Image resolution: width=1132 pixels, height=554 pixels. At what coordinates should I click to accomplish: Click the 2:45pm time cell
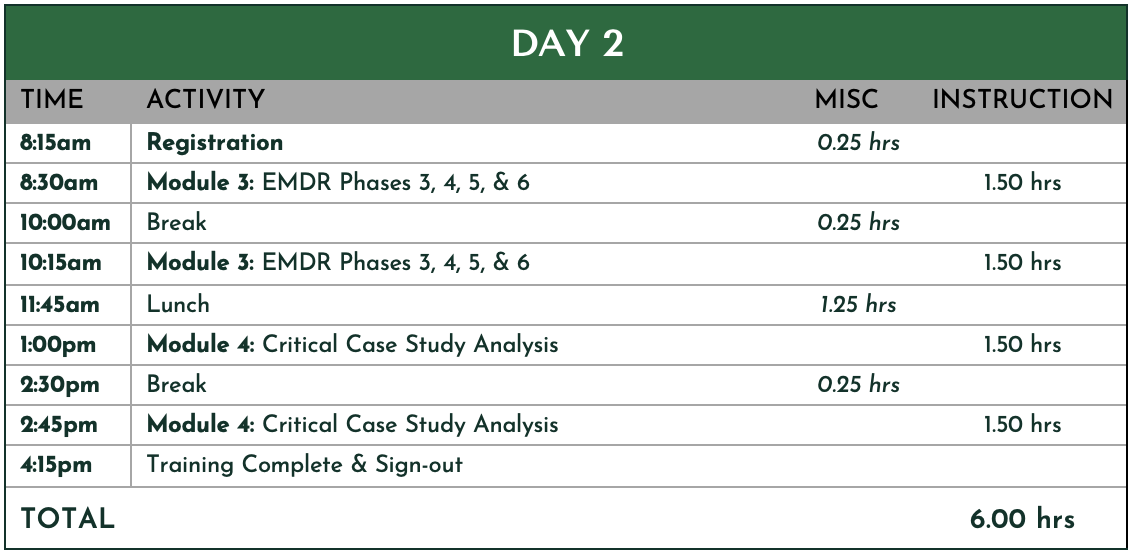58,425
